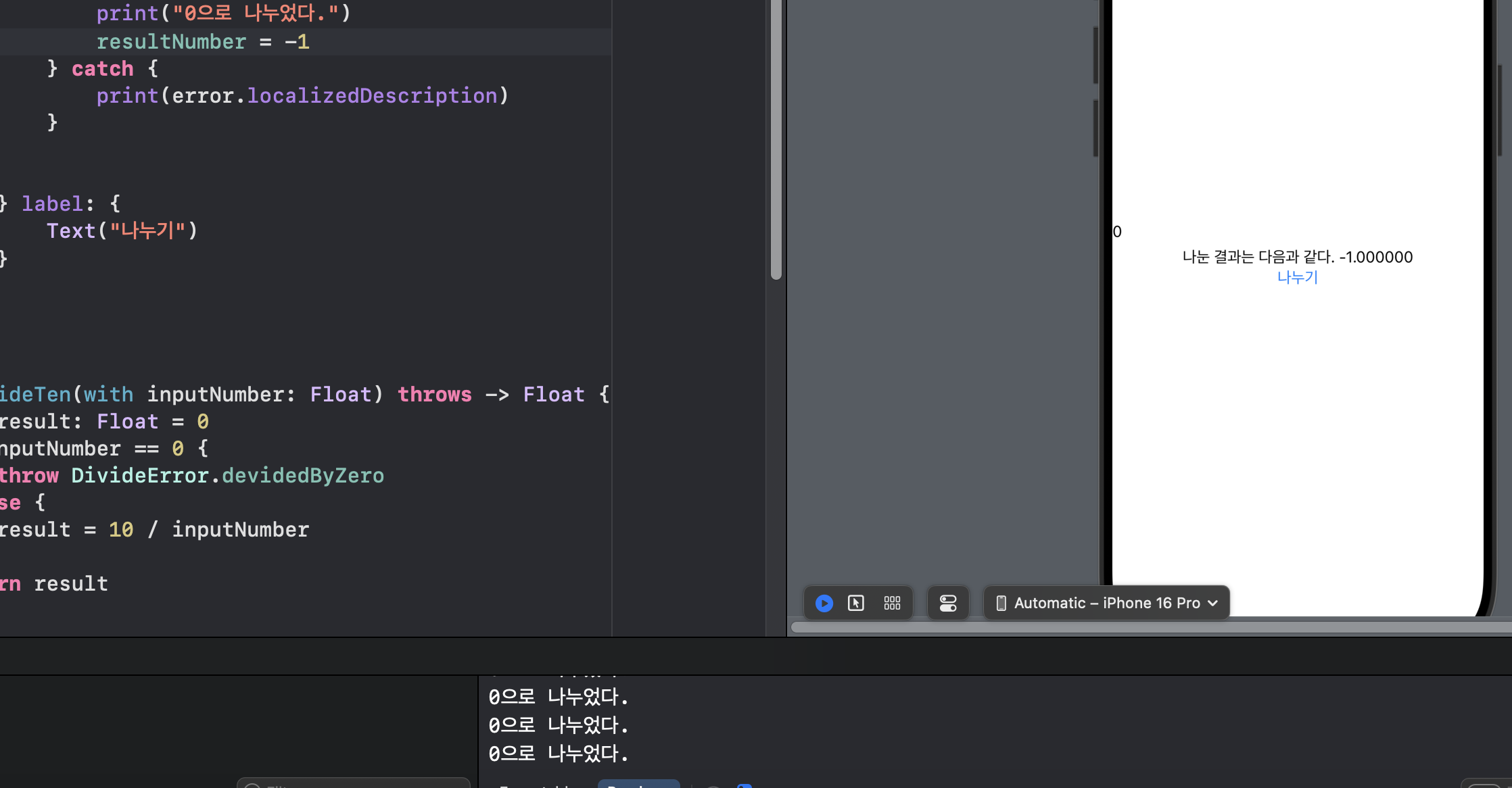Click the resultNumber = -1 line
This screenshot has width=1512, height=788.
point(203,42)
